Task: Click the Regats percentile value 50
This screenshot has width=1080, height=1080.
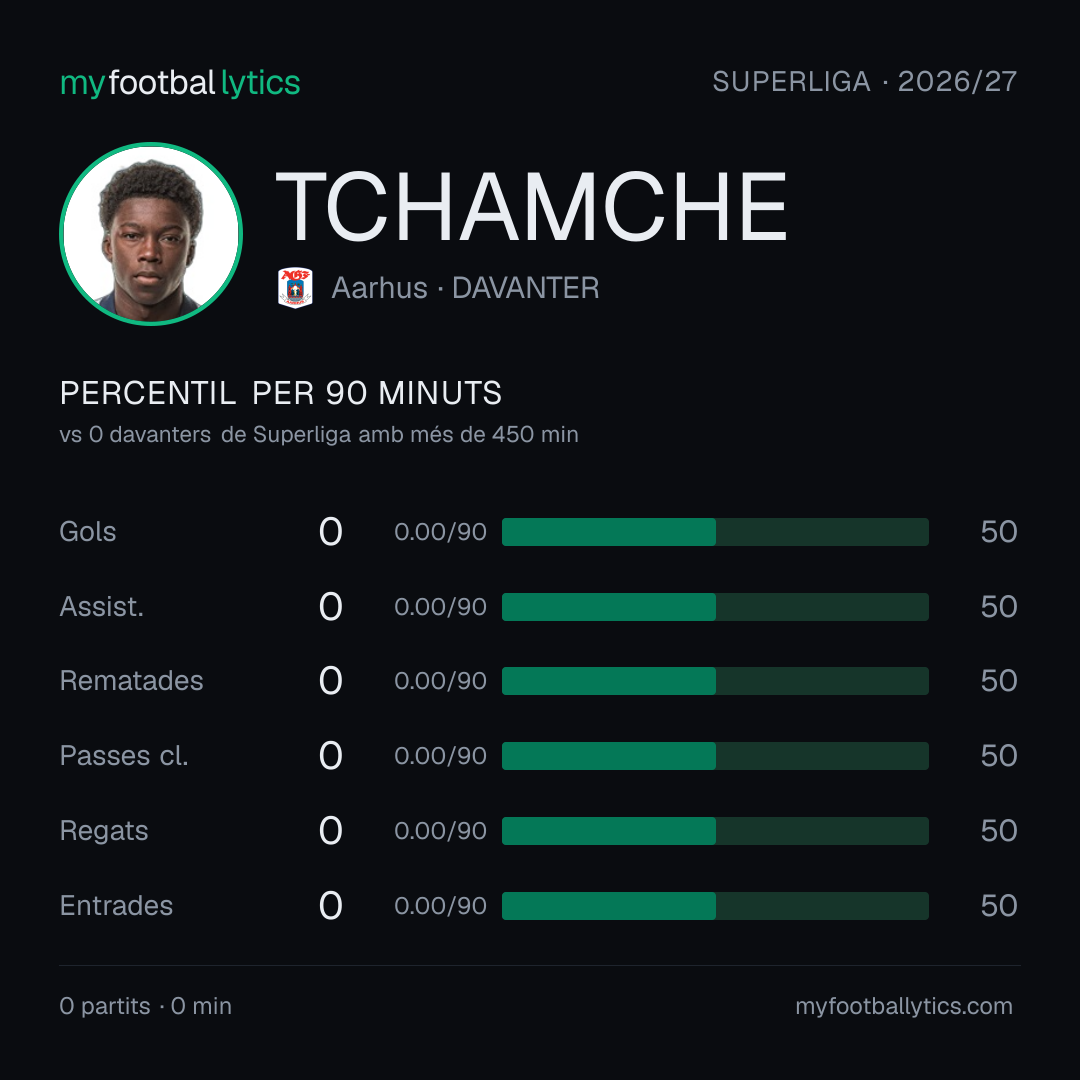Action: (x=999, y=831)
